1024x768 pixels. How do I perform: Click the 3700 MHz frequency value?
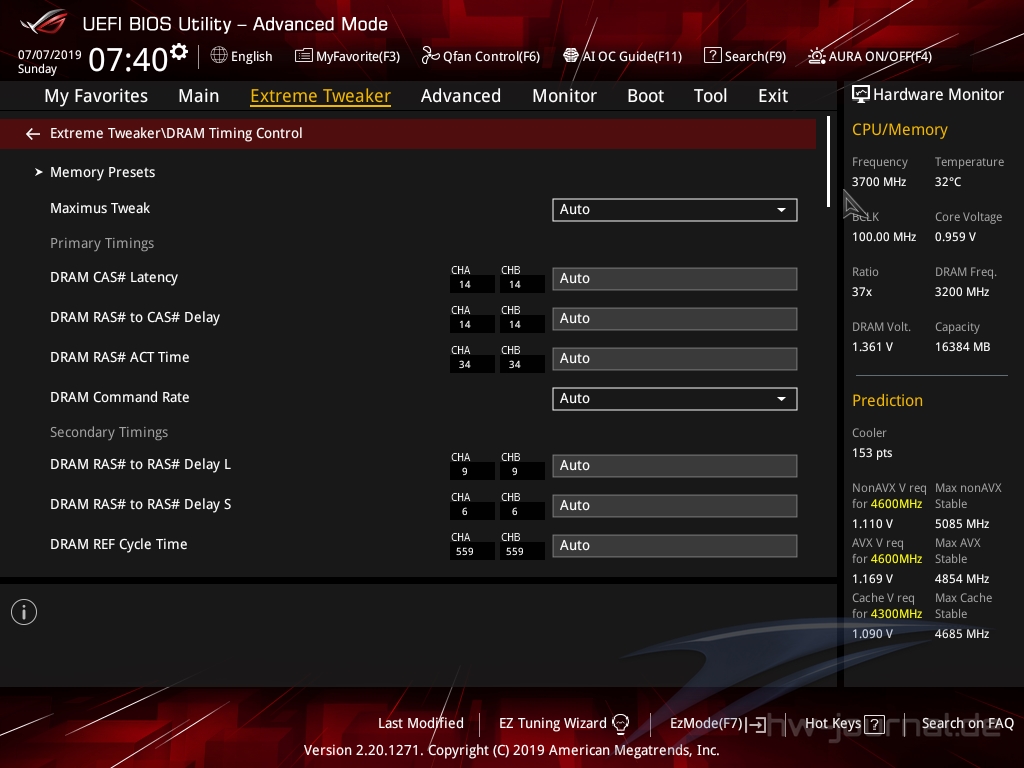[x=878, y=182]
